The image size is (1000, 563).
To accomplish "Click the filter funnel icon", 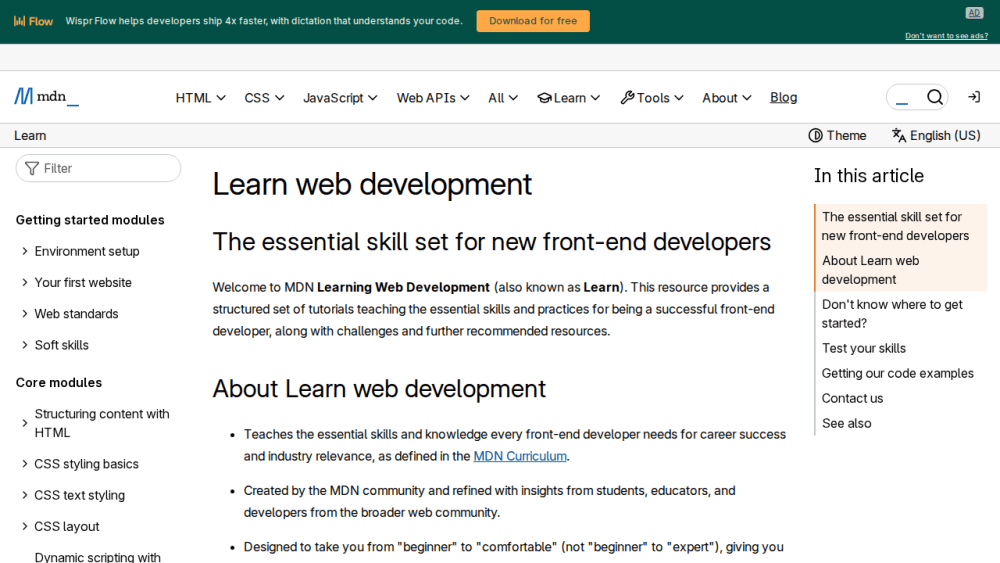I will (32, 168).
